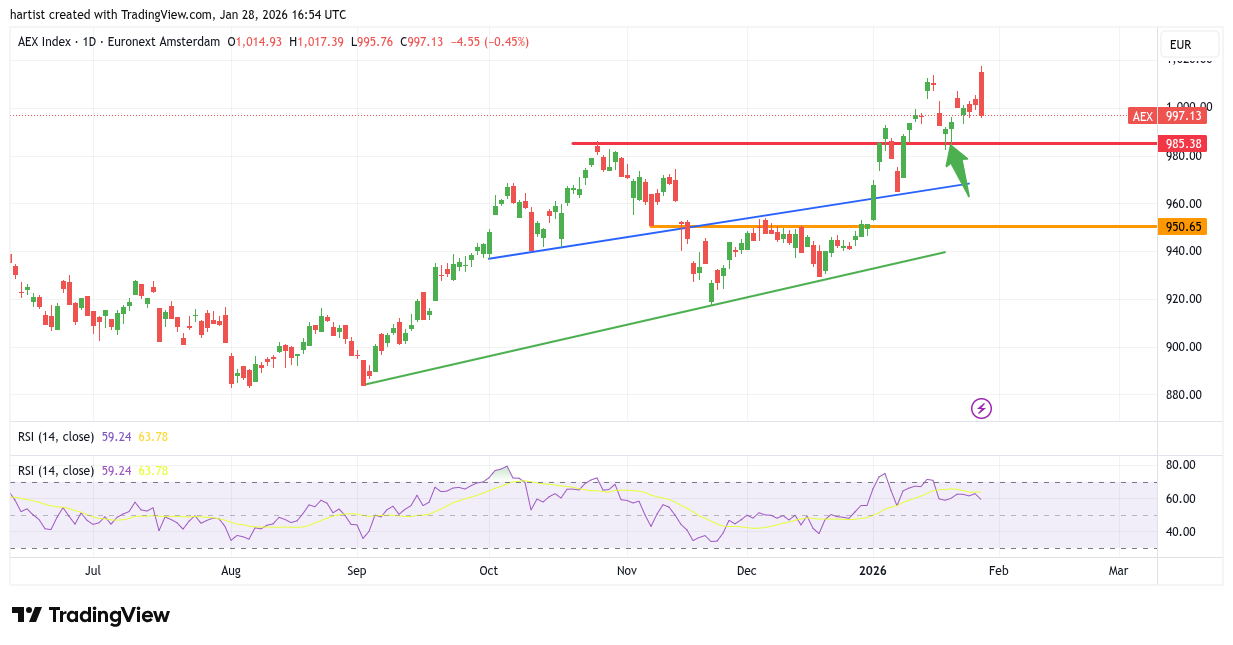Screen dimensions: 1233x645
Task: Open the upper RSI (14, close) indicator legend
Action: click(x=56, y=437)
